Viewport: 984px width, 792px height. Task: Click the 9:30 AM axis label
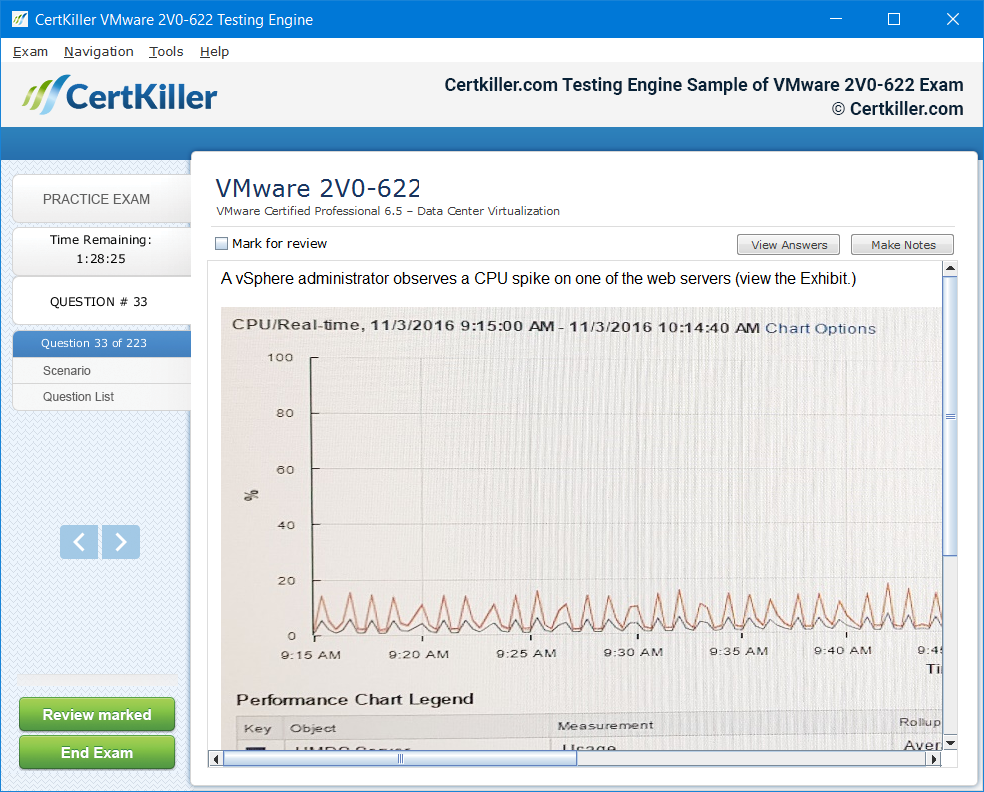633,653
